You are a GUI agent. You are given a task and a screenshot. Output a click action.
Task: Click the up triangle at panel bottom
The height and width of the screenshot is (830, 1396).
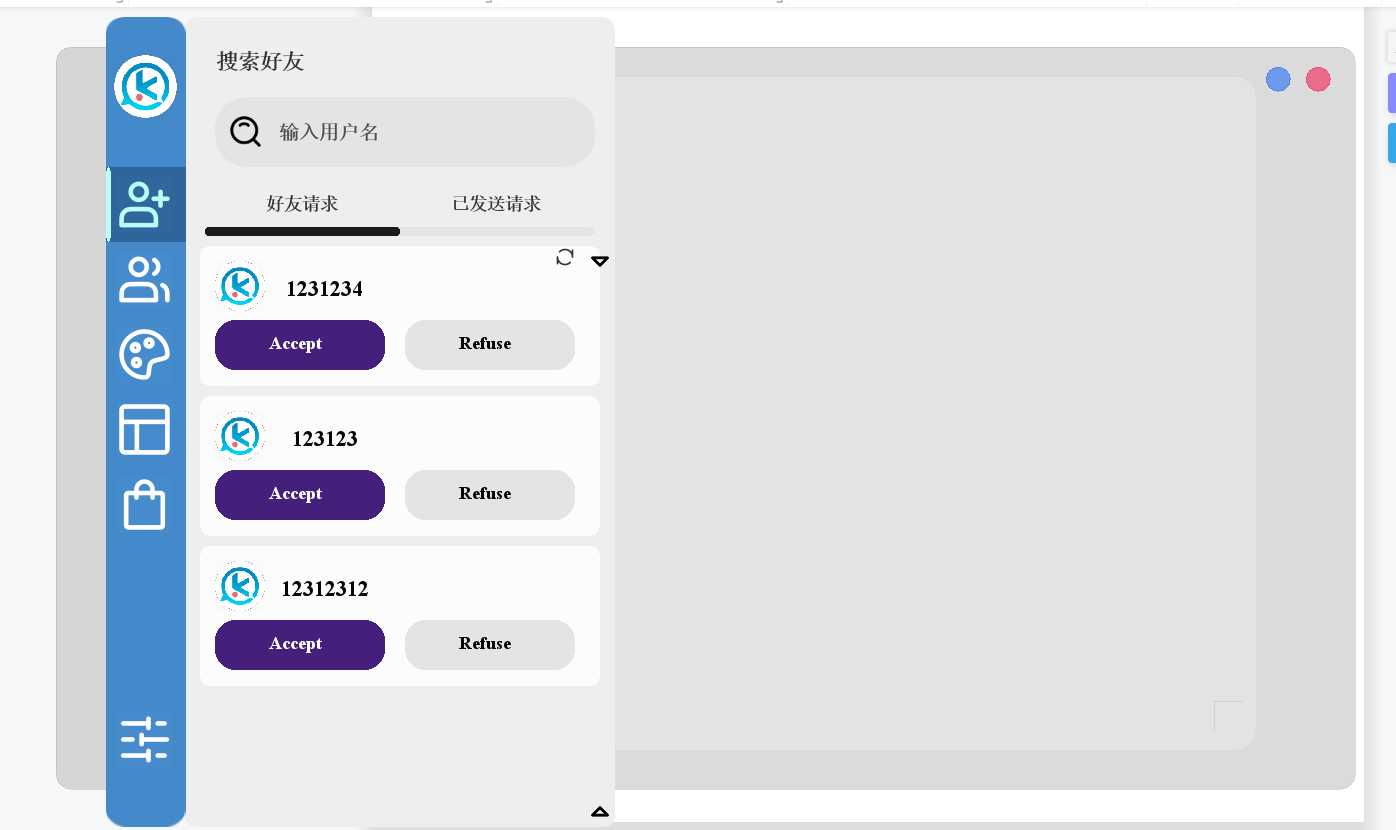pyautogui.click(x=600, y=811)
